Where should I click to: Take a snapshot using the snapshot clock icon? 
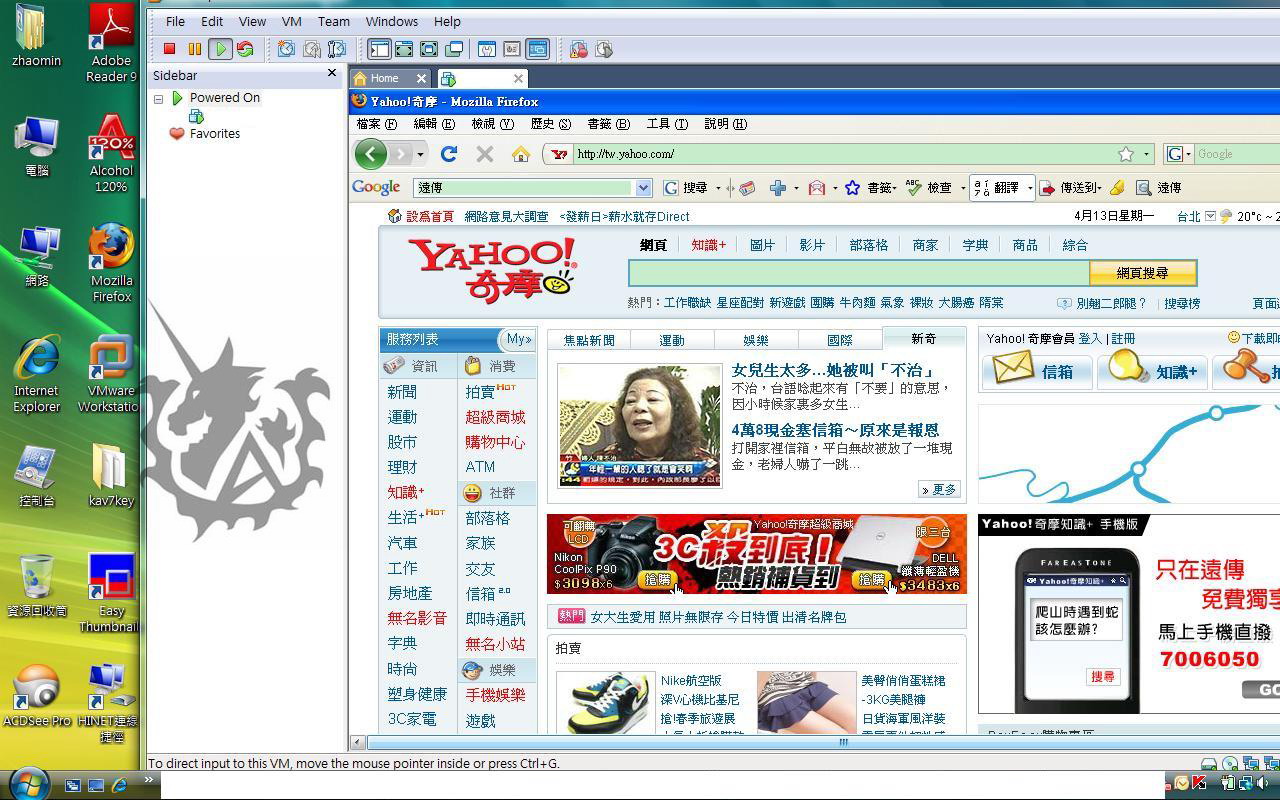(x=286, y=49)
